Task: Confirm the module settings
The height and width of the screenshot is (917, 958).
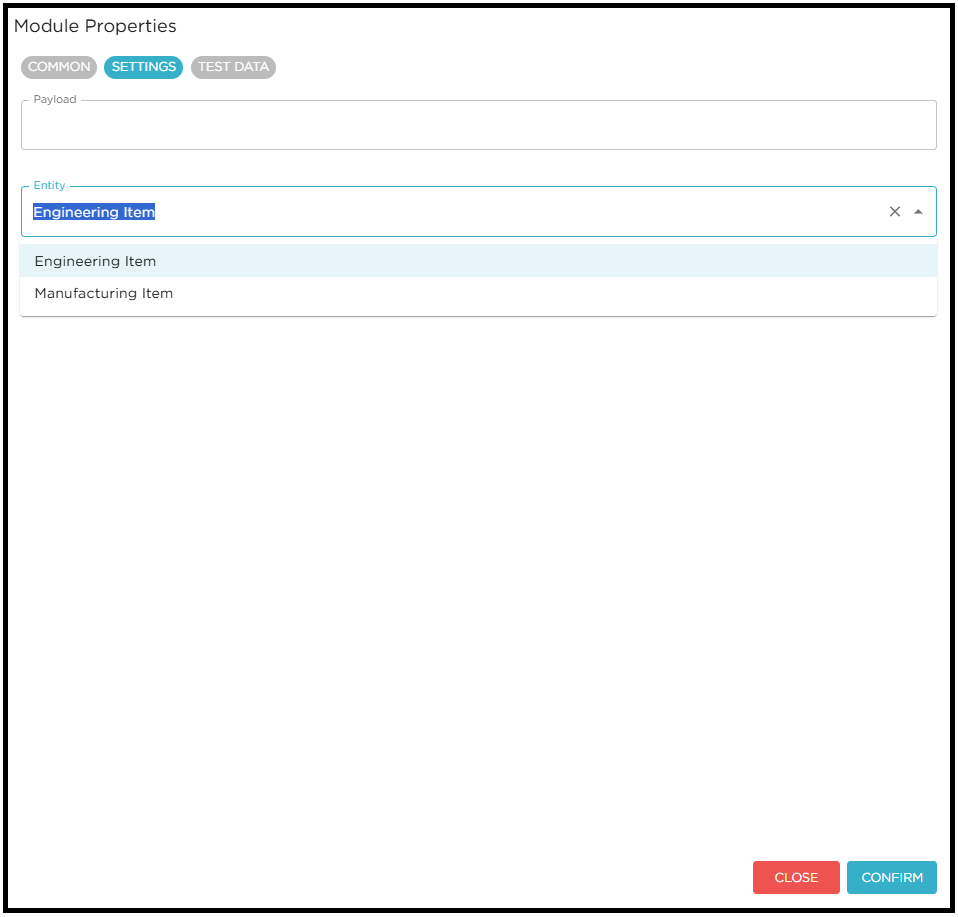Action: (891, 877)
